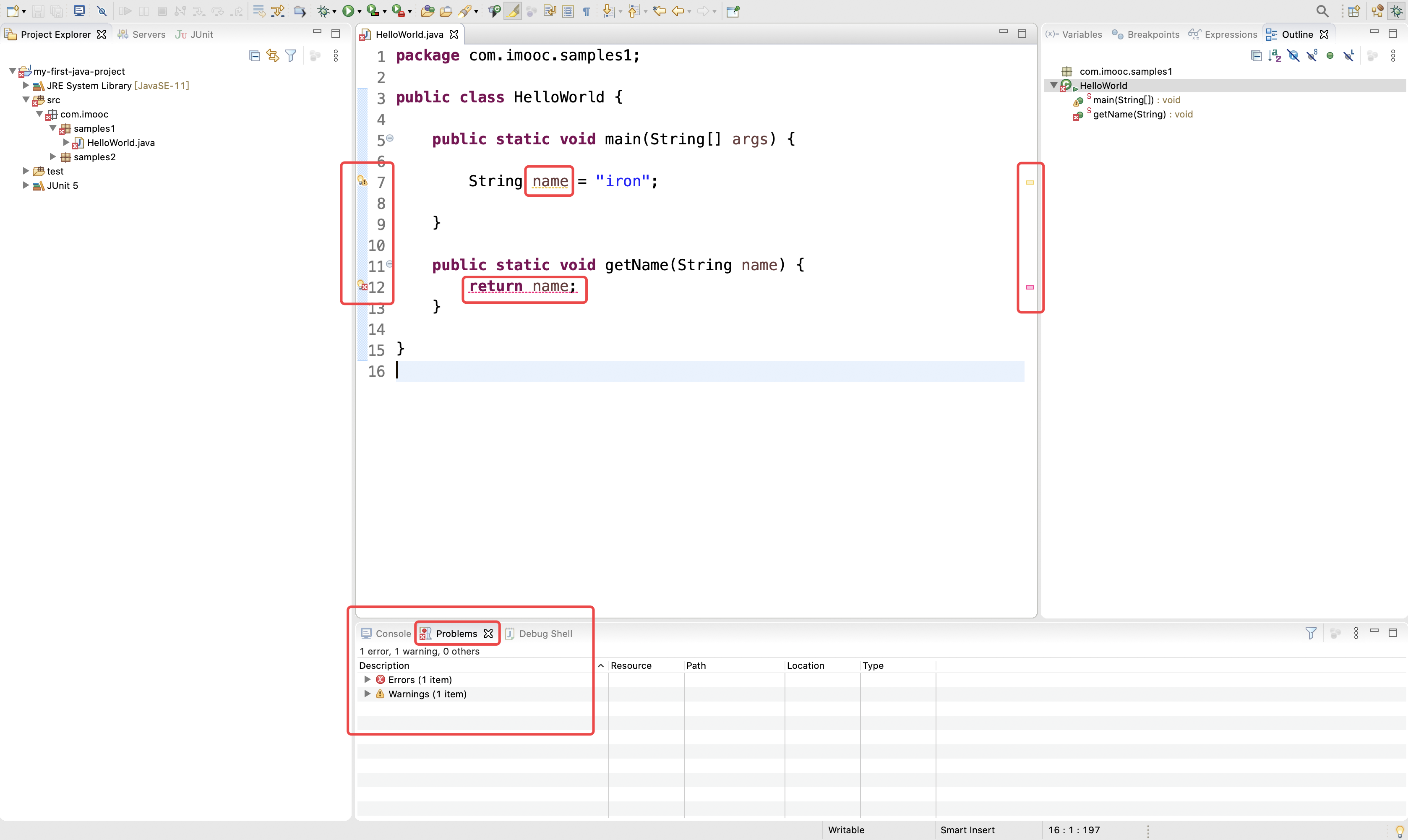Toggle Hide Local Types in Outline
This screenshot has width=1408, height=840.
click(x=1349, y=55)
